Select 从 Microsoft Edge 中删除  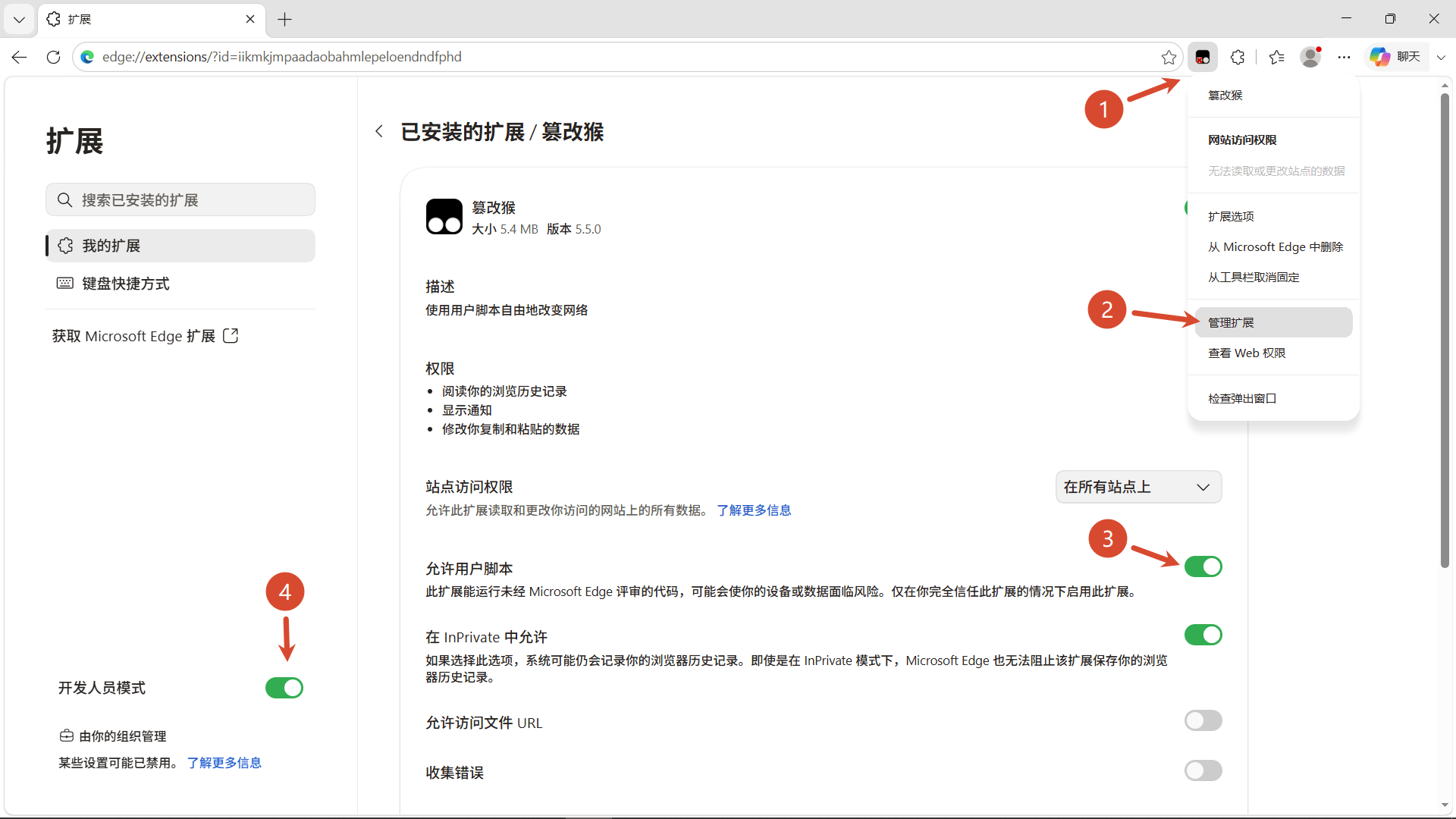pos(1273,246)
